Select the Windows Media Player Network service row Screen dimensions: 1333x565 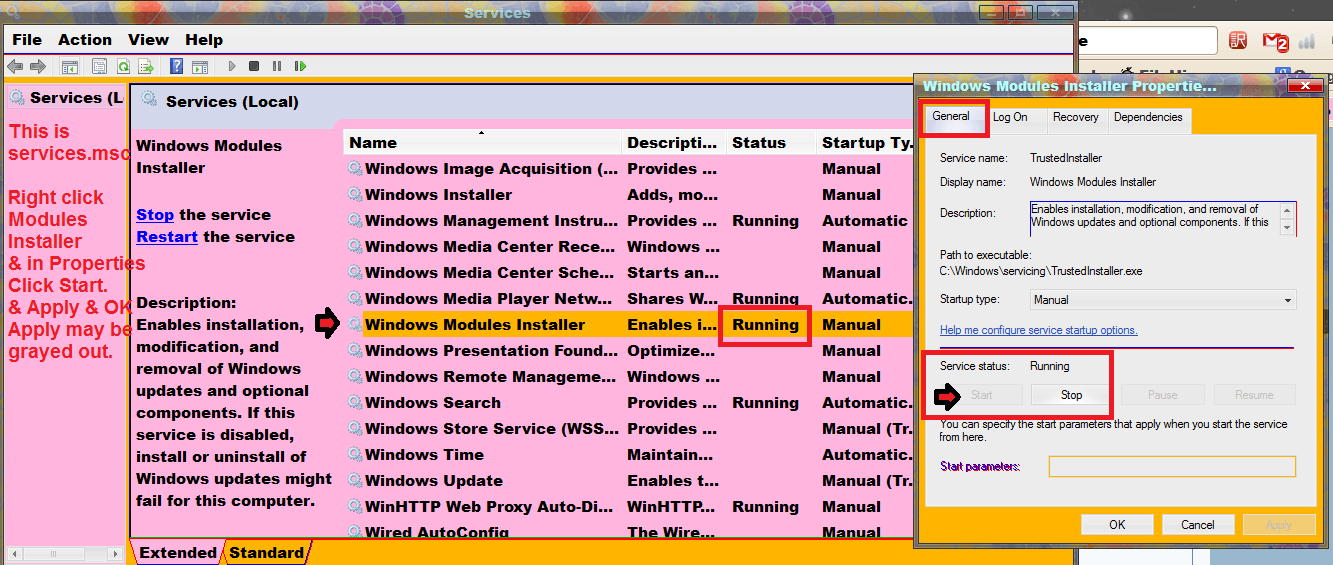click(x=629, y=299)
